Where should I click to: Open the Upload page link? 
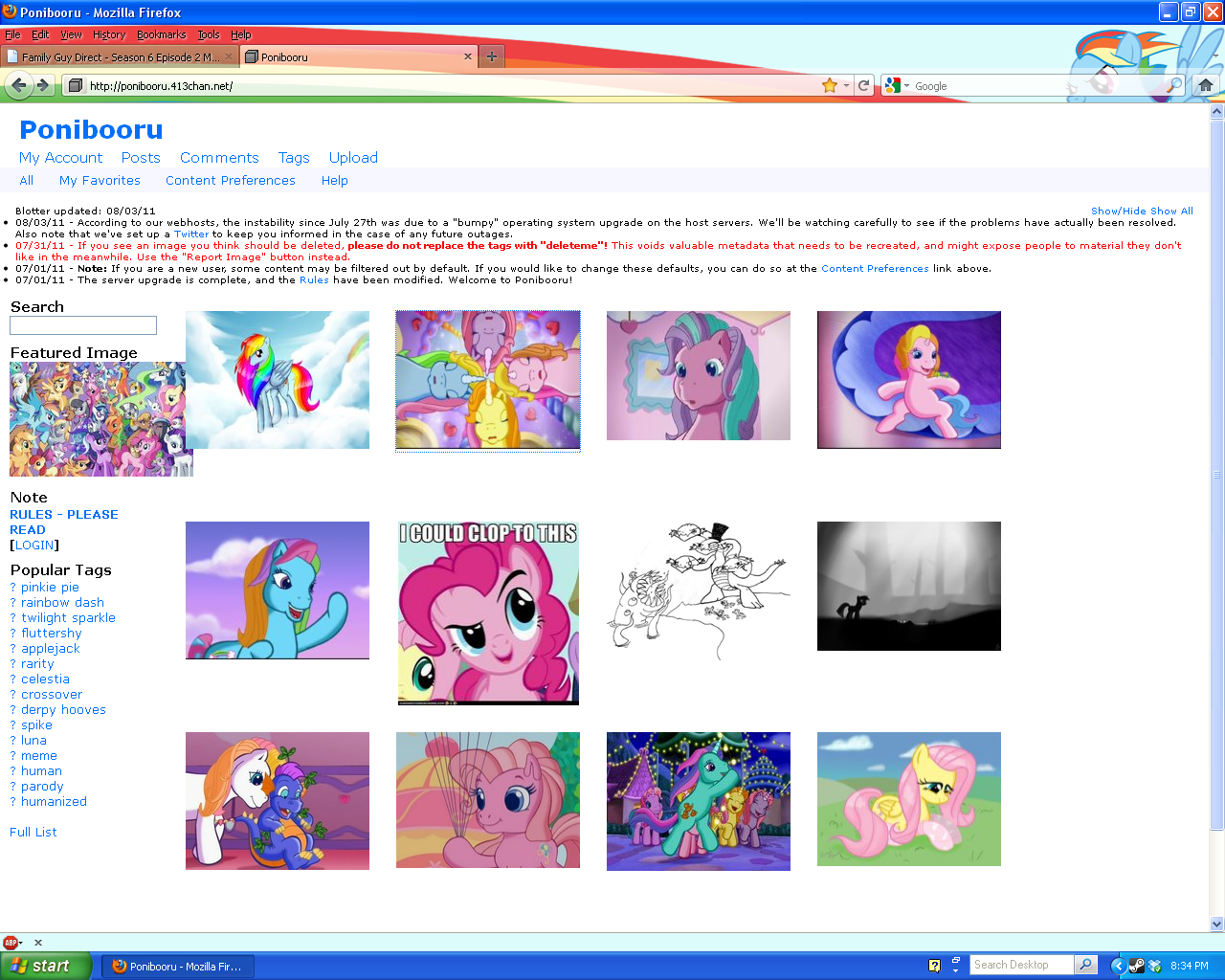(x=353, y=158)
